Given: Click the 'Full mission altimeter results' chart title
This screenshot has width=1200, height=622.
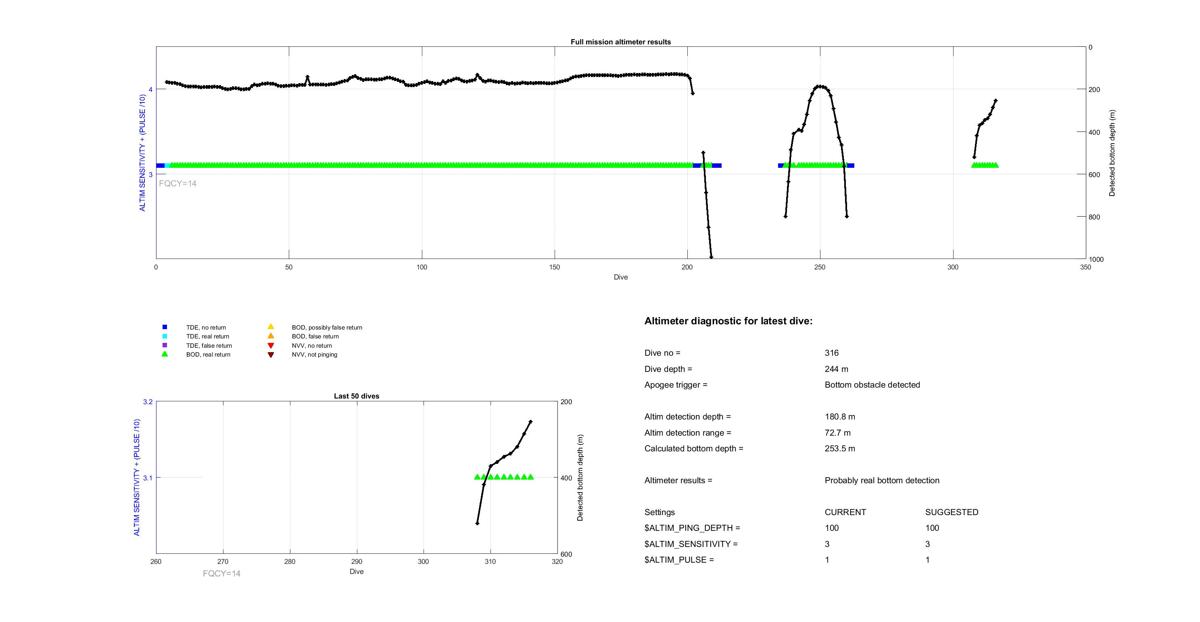Looking at the screenshot, I should (x=620, y=42).
